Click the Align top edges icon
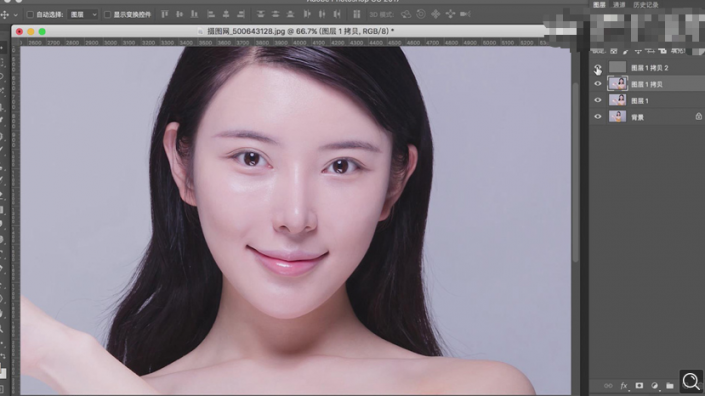The width and height of the screenshot is (705, 396). click(165, 14)
